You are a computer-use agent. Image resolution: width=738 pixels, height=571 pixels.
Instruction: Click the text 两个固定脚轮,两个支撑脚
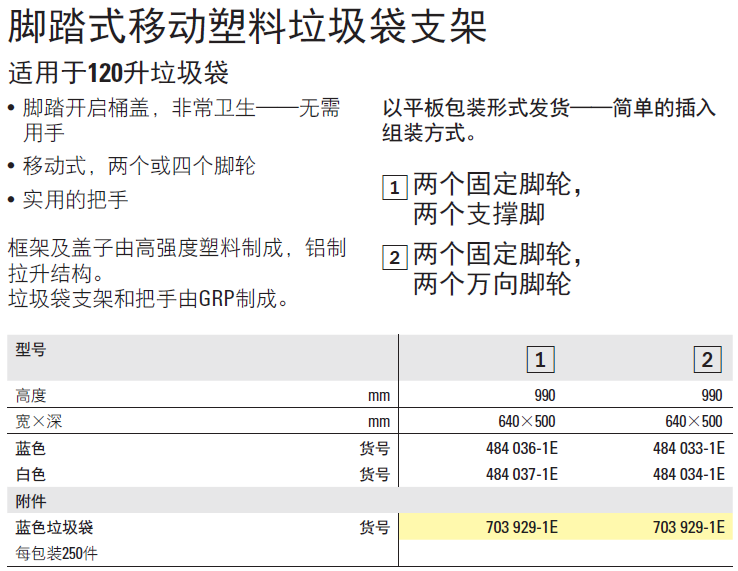pyautogui.click(x=497, y=198)
